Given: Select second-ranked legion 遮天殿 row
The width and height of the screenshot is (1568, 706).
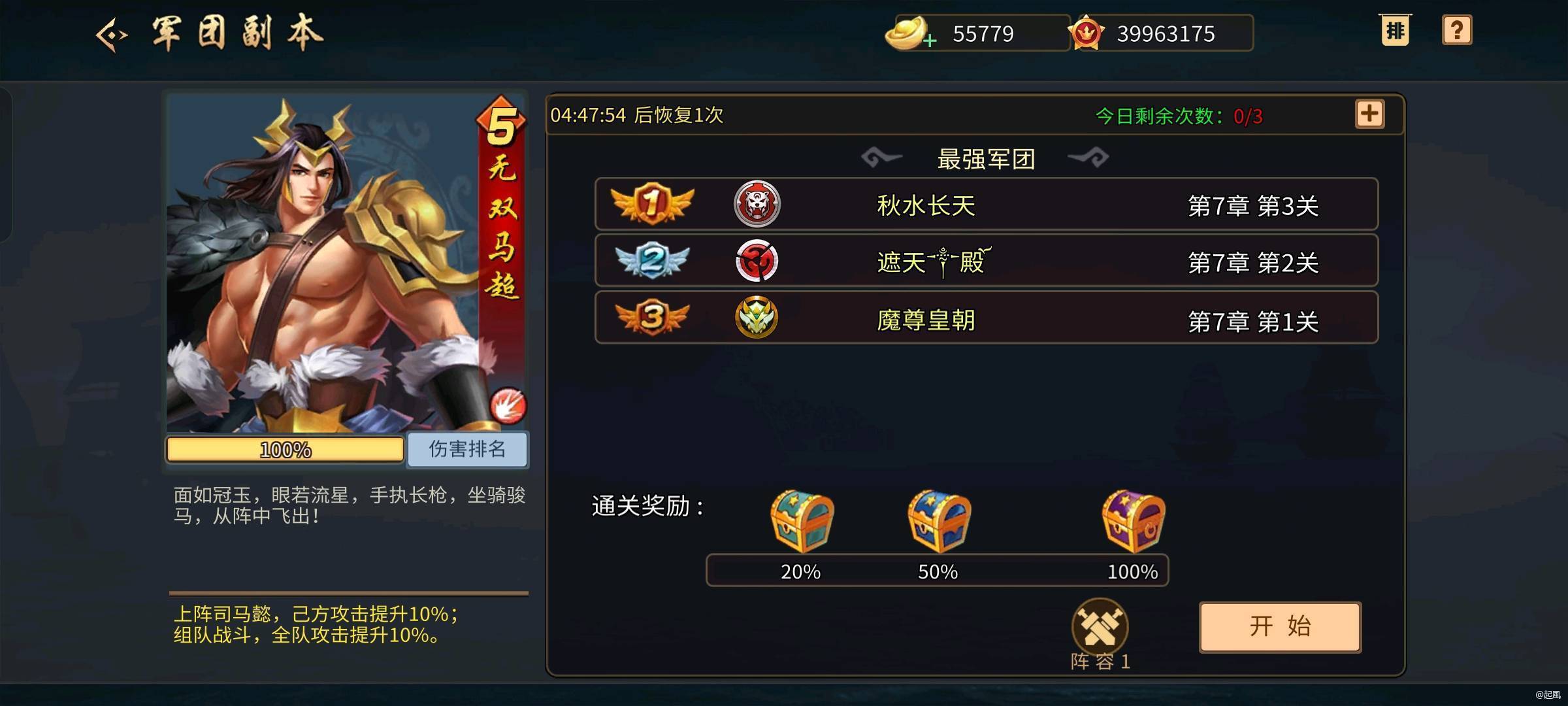Looking at the screenshot, I should 987,261.
